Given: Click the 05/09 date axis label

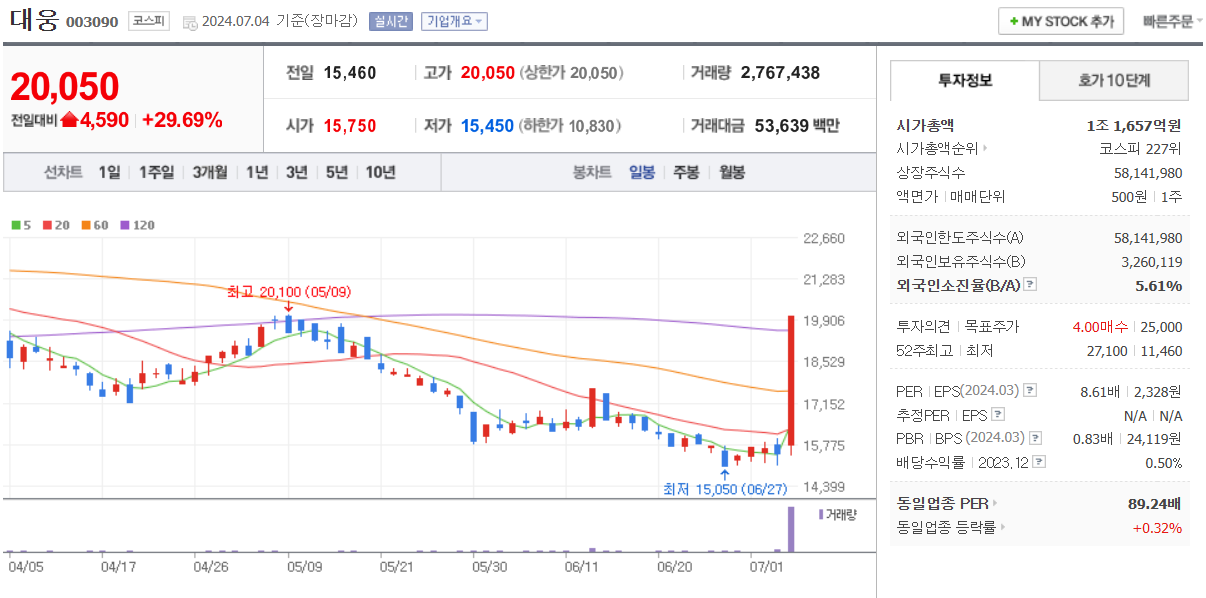Looking at the screenshot, I should [x=305, y=566].
